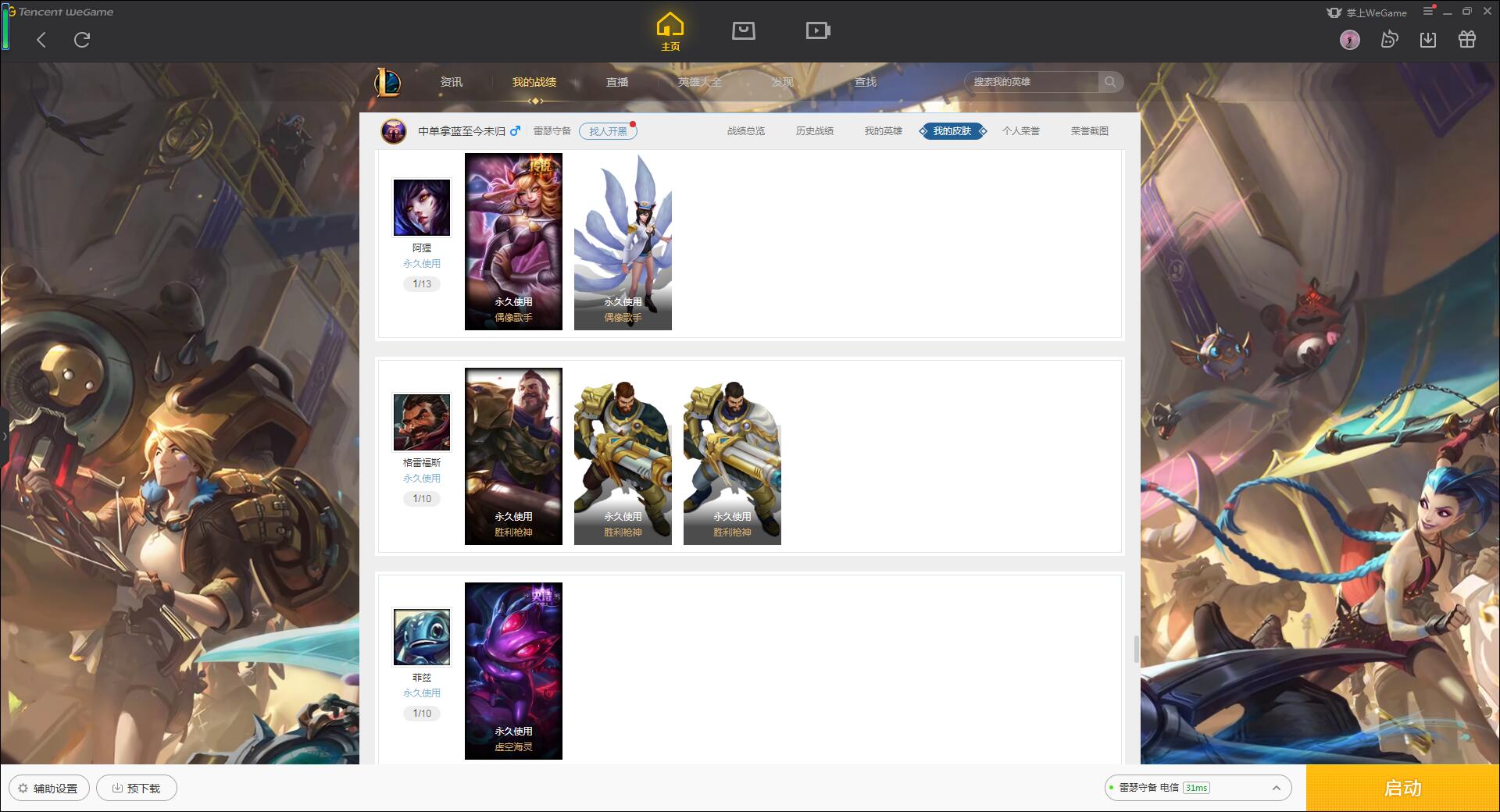Open the store bag icon
Screen dimensions: 1500x812
[743, 30]
